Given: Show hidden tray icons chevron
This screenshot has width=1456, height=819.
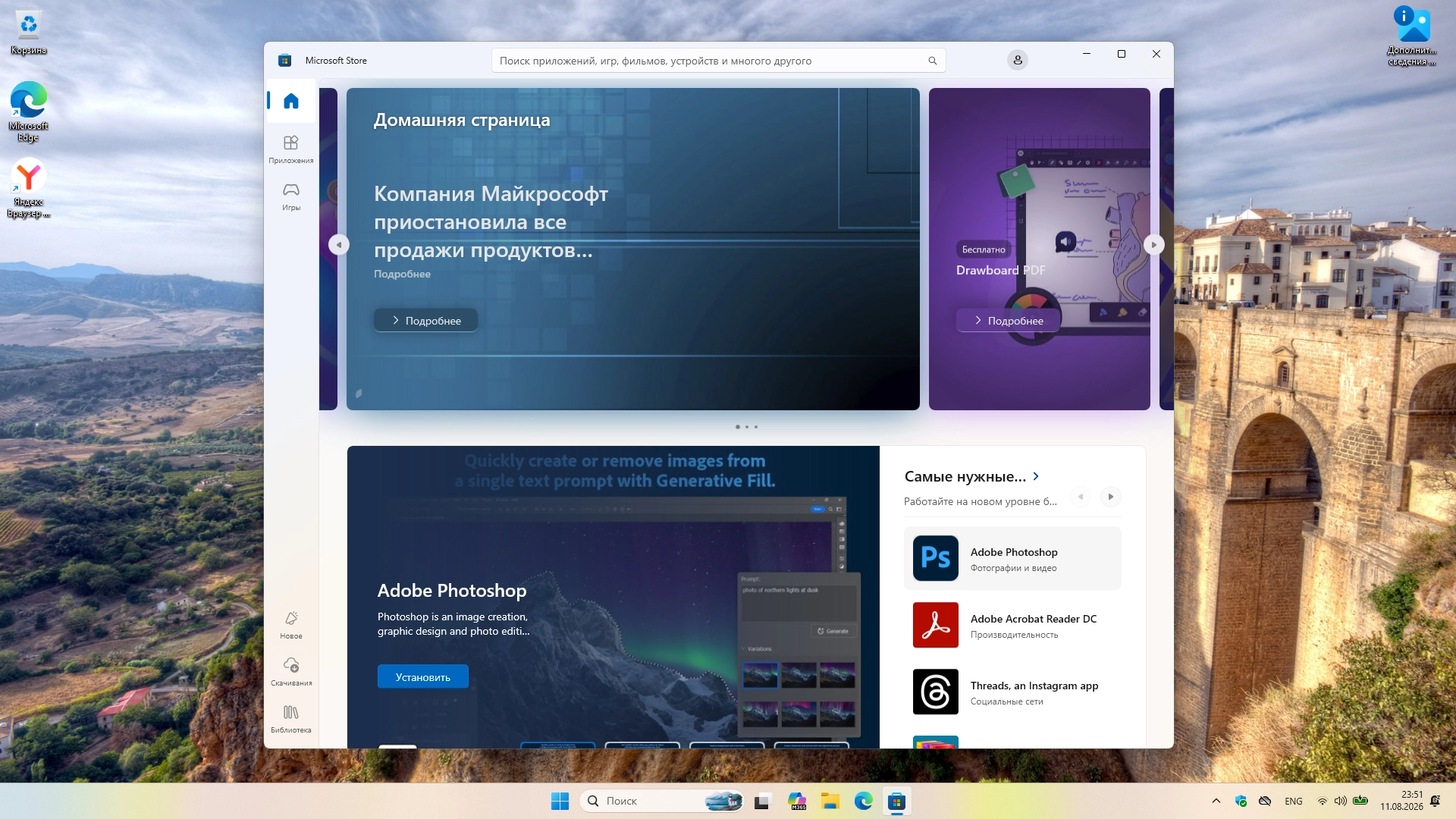Looking at the screenshot, I should (1216, 801).
